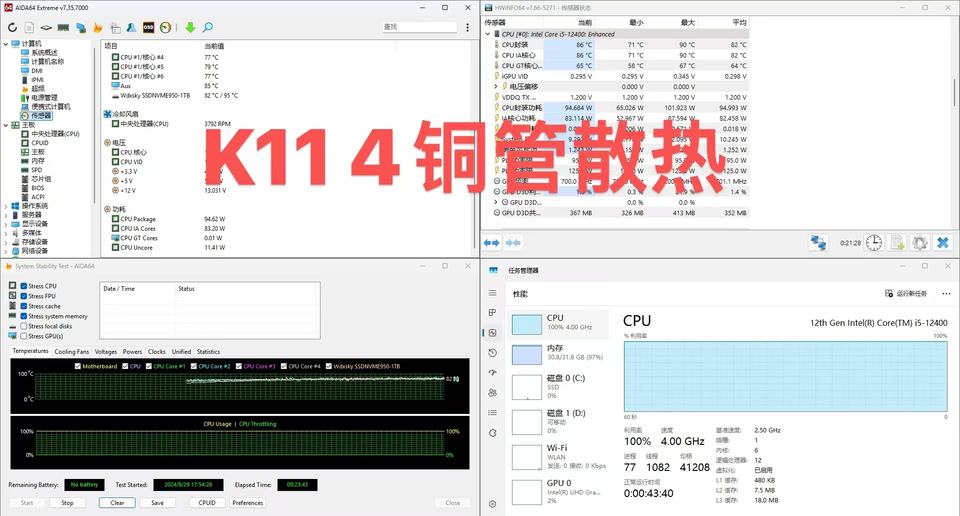The height and width of the screenshot is (516, 960).
Task: Open AIDA64 three-dot options menu
Action: point(468,28)
